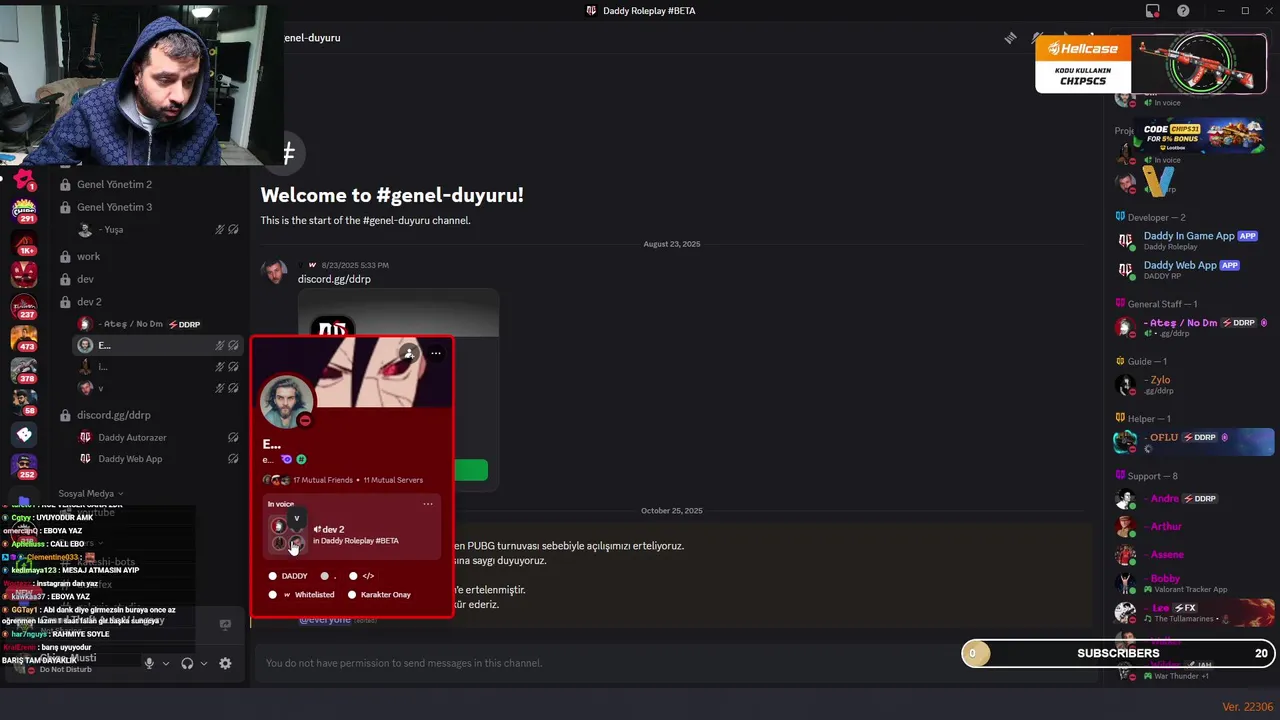Open the locked work channel

[x=150, y=256]
